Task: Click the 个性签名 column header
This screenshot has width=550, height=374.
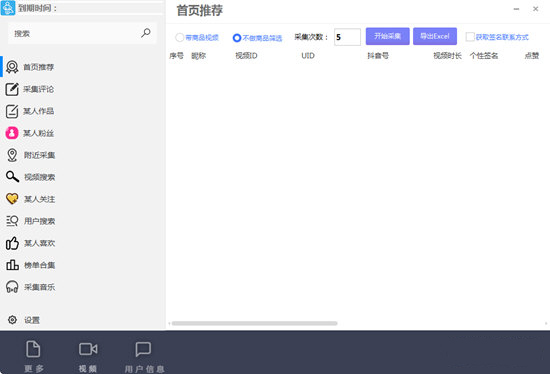Action: point(484,55)
